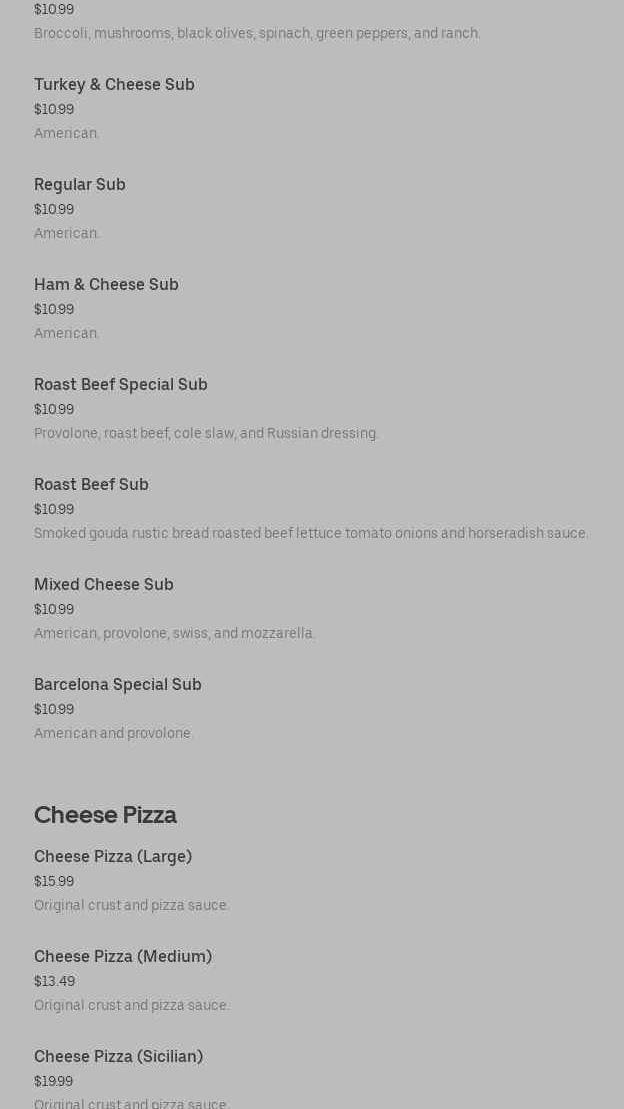
Task: Pick the Mixed Cheese Sub
Action: tap(104, 585)
